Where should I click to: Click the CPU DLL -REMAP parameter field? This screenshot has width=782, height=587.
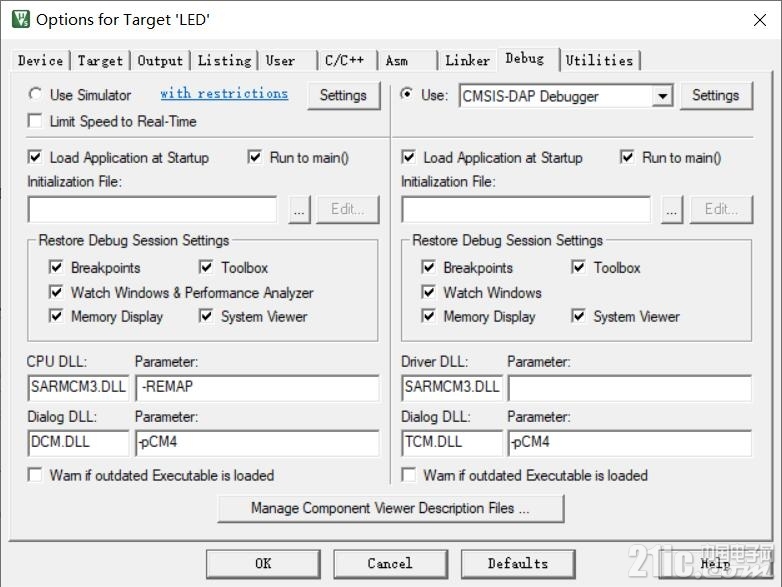coord(257,388)
